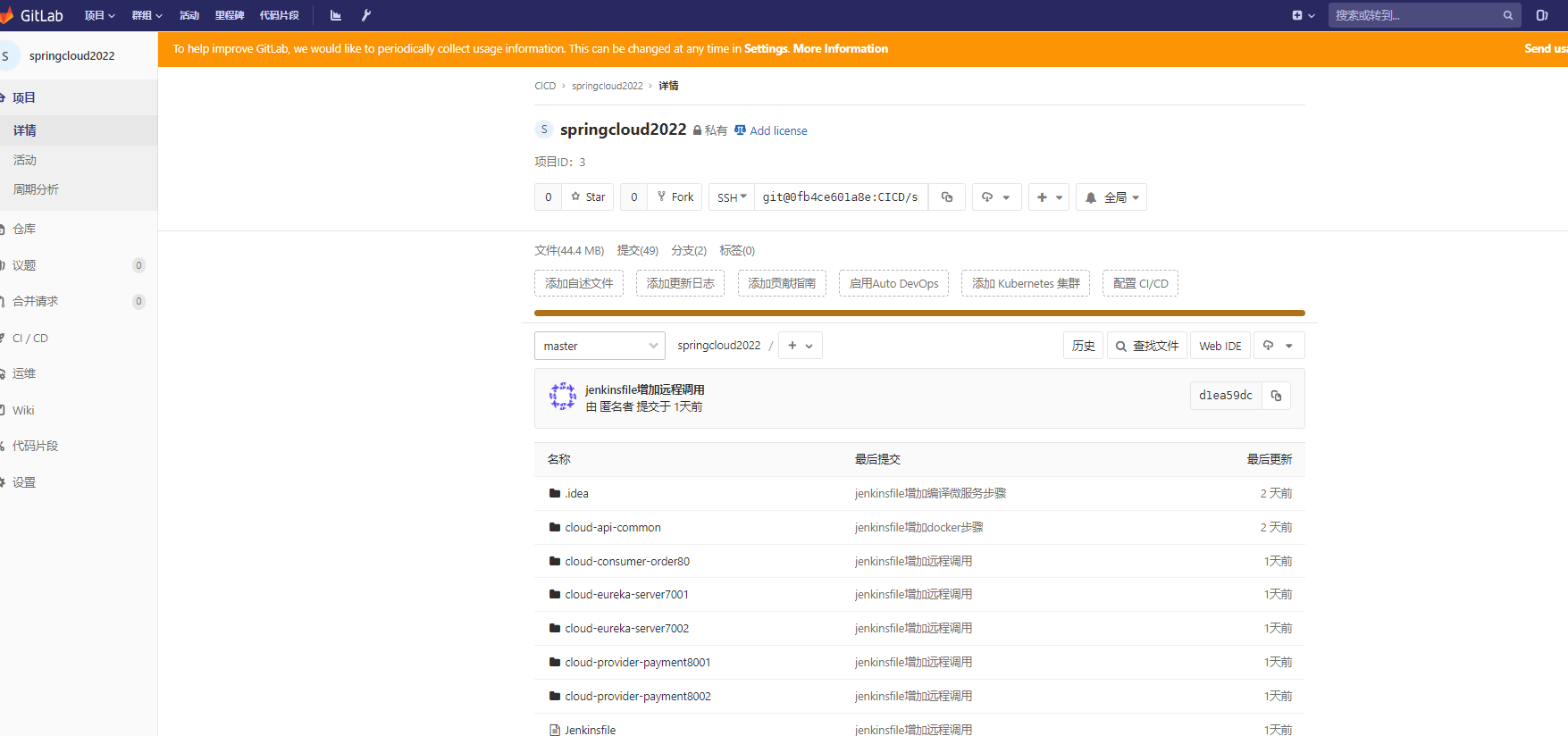
Task: Click 配置 CI/CD button
Action: [x=1140, y=283]
